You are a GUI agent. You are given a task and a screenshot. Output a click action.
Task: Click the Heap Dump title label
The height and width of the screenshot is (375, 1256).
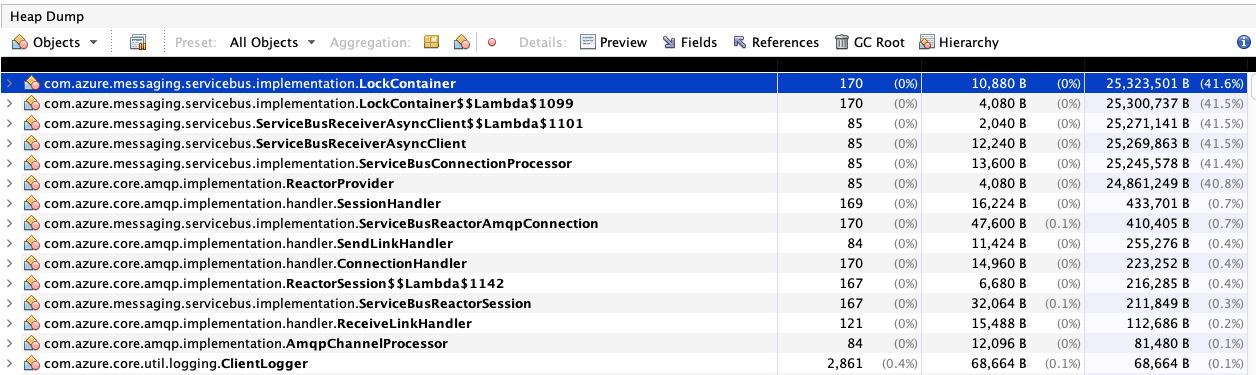(47, 16)
